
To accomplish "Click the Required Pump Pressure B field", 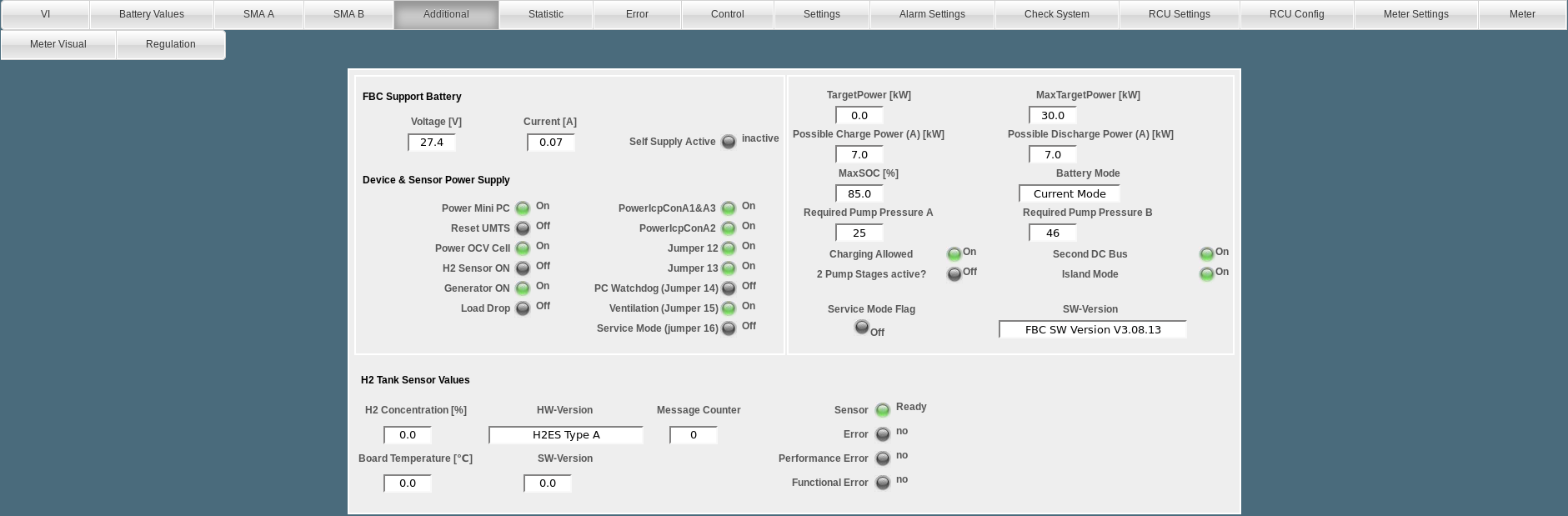I will click(x=1053, y=233).
